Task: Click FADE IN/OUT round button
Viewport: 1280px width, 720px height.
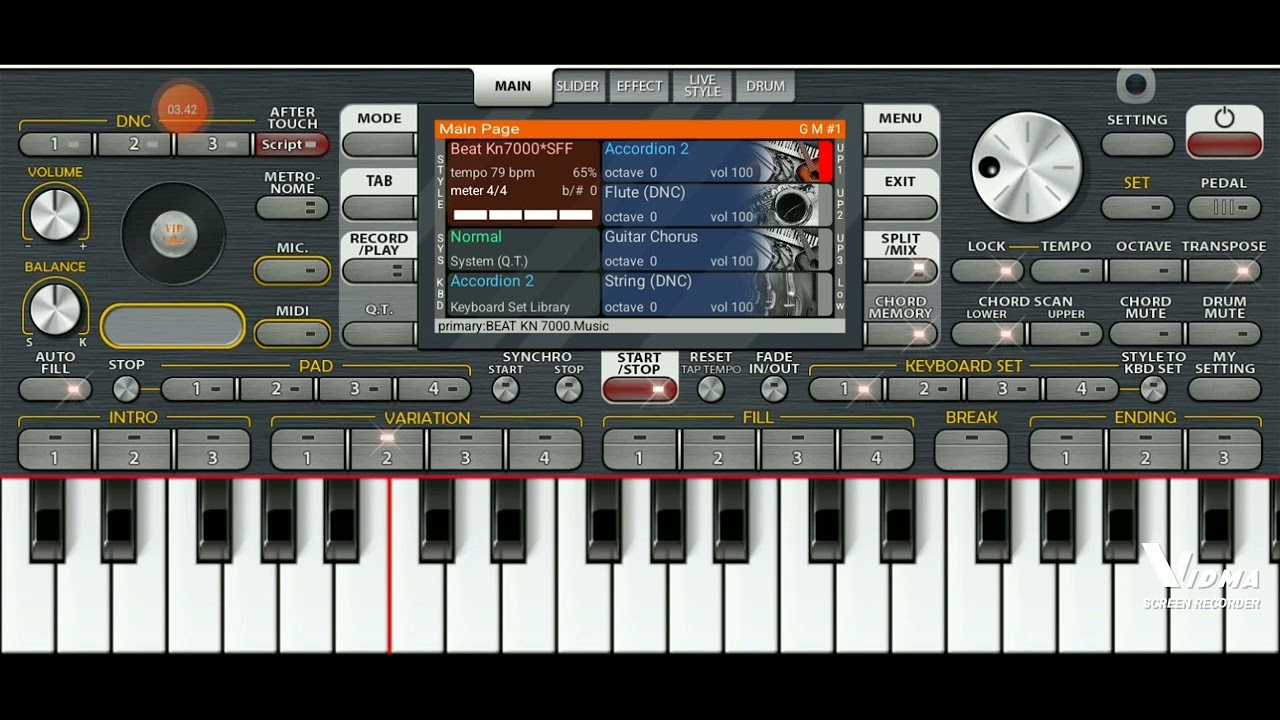Action: [x=774, y=389]
